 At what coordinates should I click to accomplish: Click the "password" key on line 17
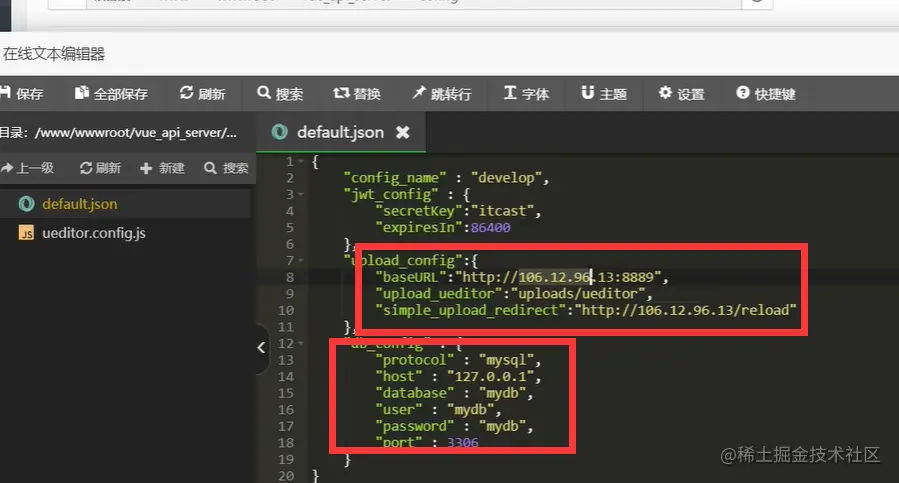point(415,427)
